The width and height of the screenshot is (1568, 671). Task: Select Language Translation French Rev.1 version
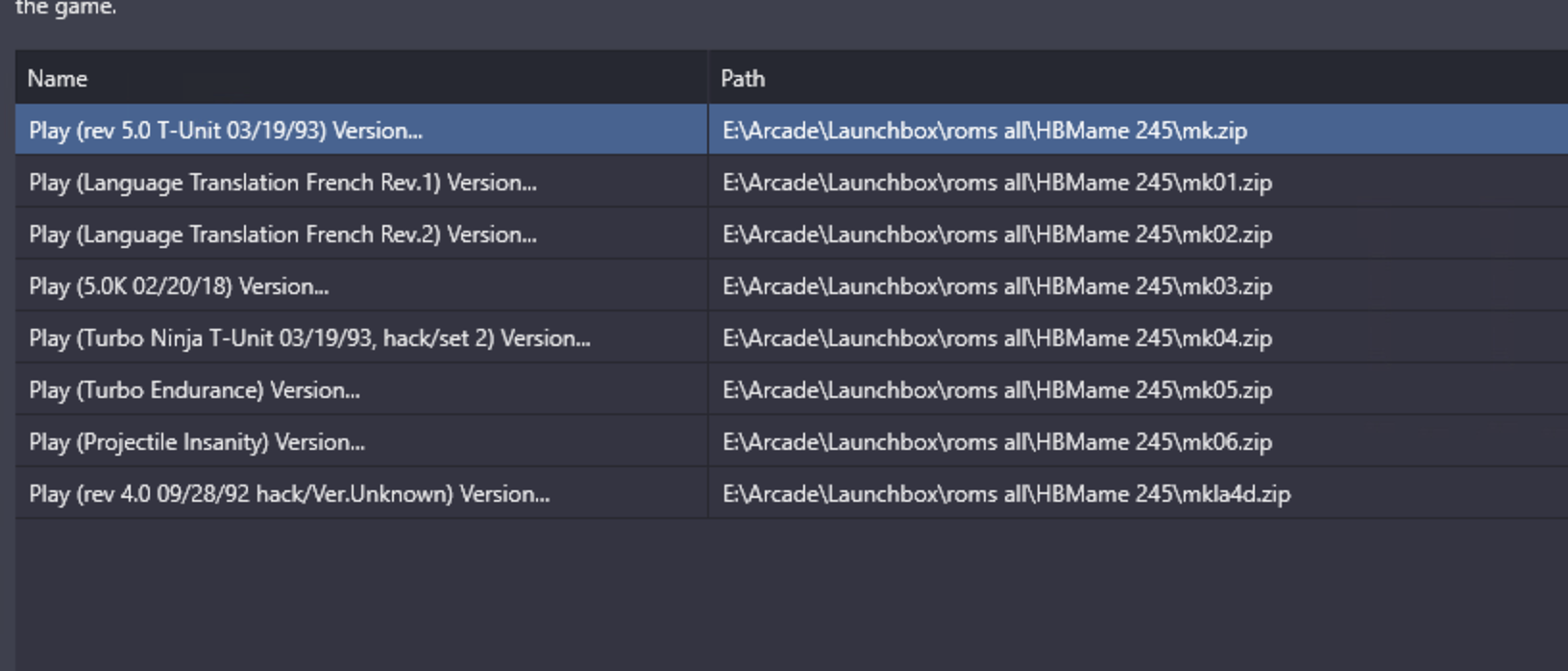tap(282, 183)
